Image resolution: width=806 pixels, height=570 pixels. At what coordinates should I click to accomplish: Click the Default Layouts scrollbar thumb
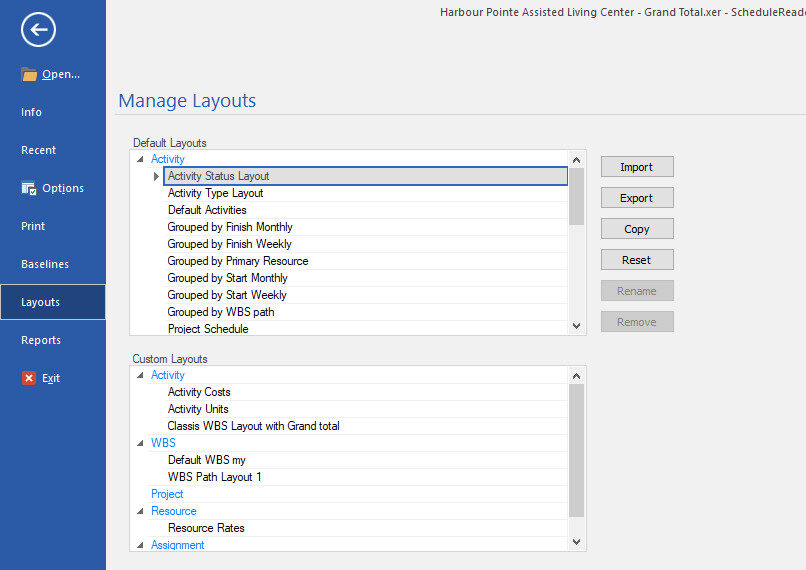(576, 196)
